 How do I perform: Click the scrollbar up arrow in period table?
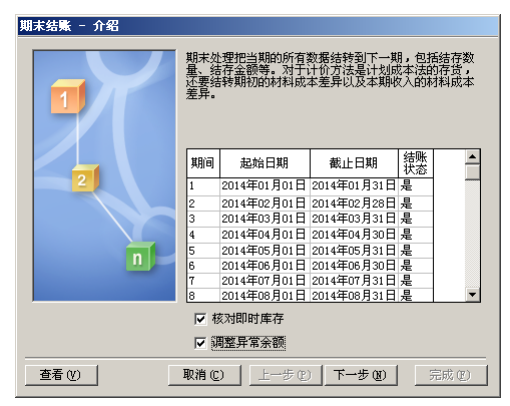coord(473,156)
